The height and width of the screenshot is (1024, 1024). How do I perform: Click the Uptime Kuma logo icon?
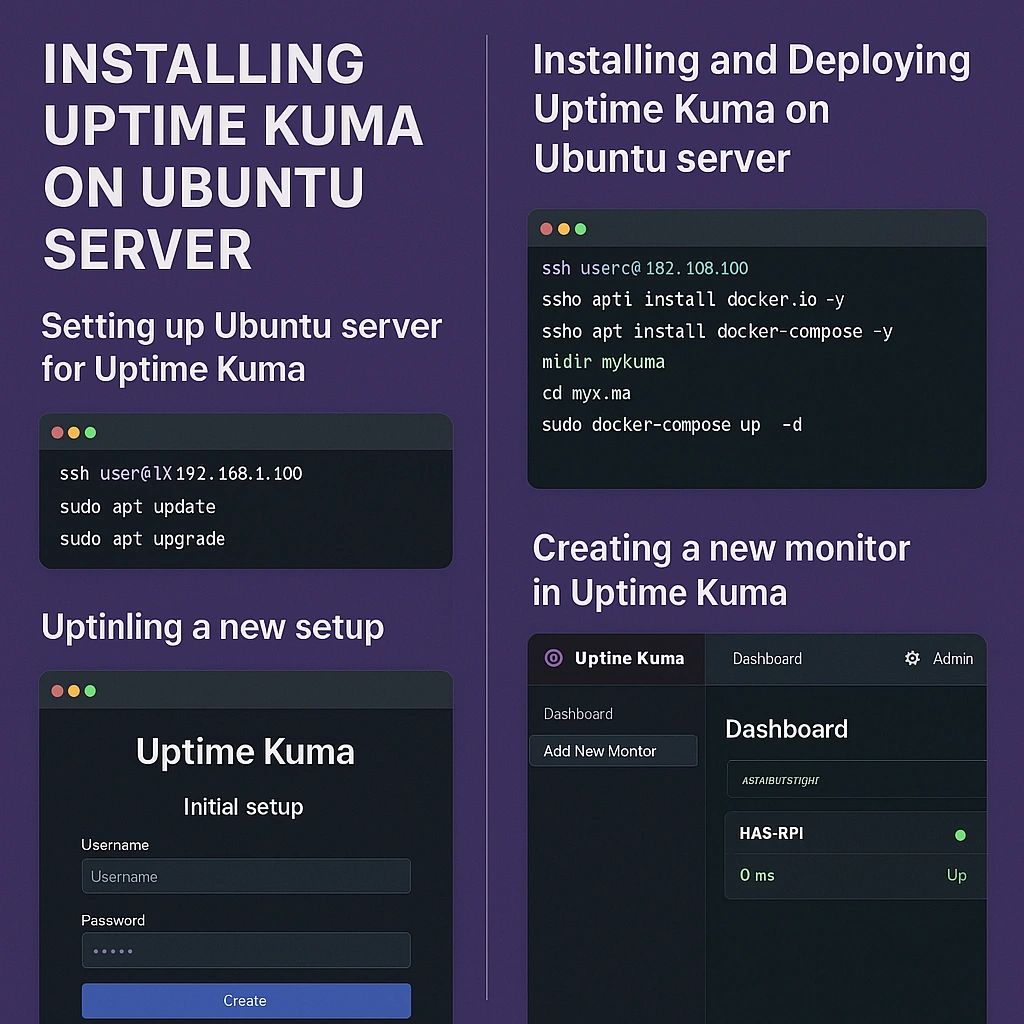[552, 658]
